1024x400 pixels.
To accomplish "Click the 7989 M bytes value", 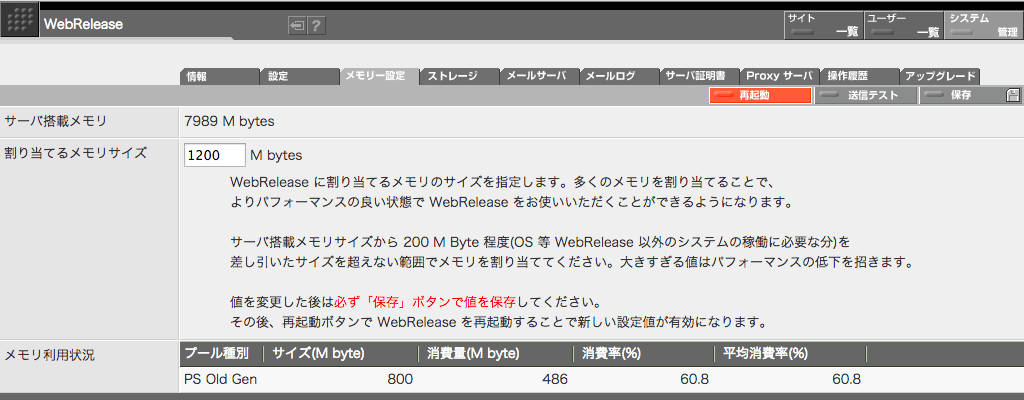I will tap(229, 122).
